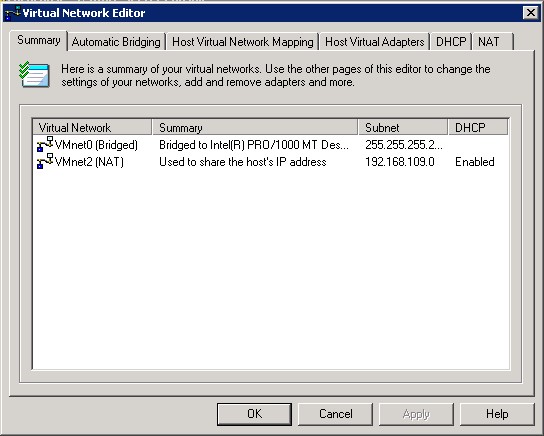Select the VMnet2 (NAT) row
544x436 pixels.
tap(271, 162)
